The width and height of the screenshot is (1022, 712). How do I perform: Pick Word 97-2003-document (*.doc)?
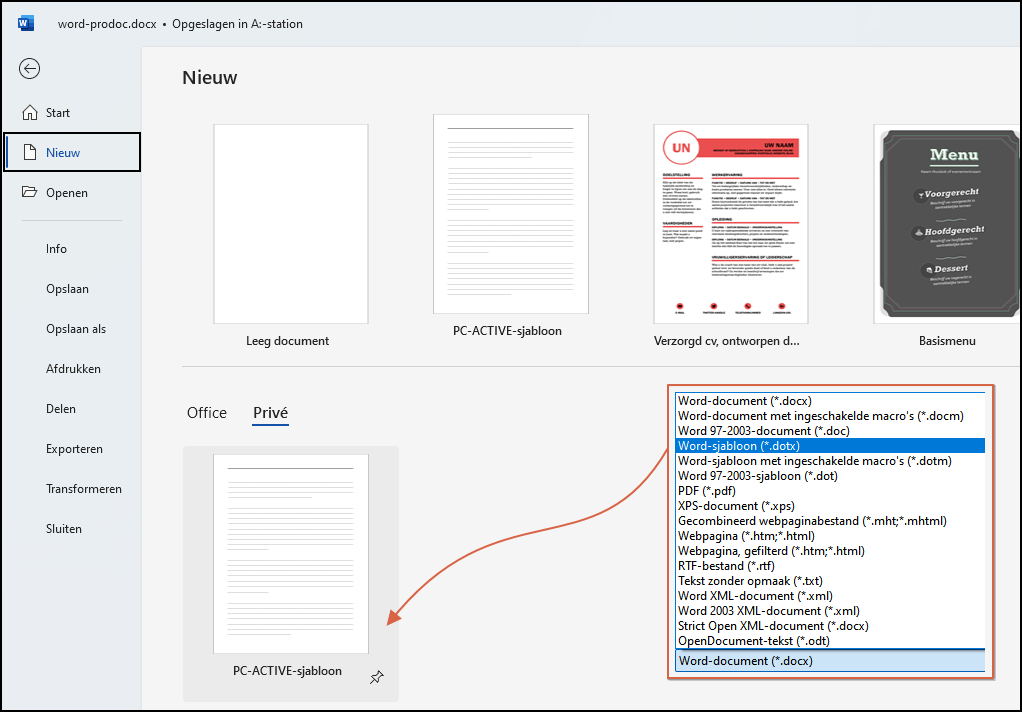(x=830, y=431)
